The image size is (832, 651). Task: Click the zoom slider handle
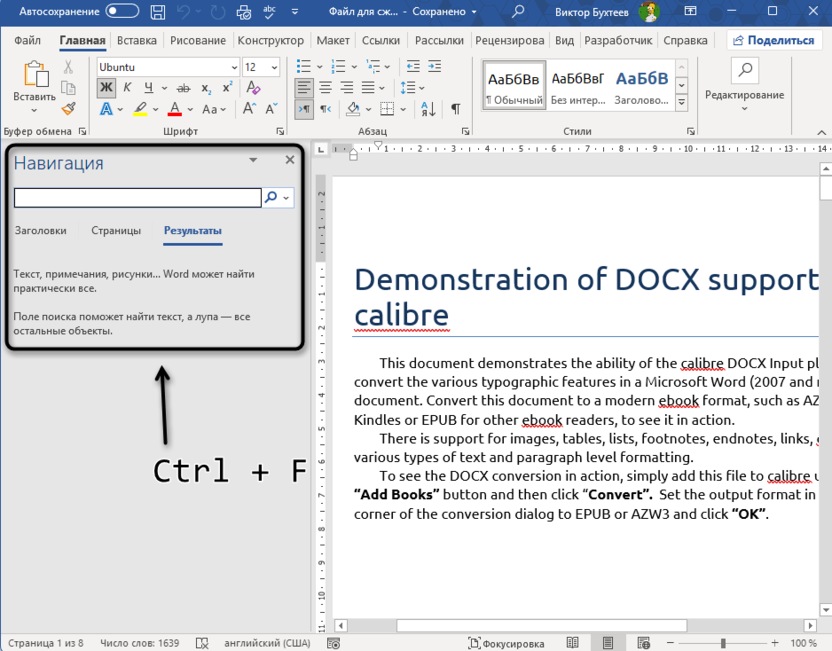pos(723,643)
